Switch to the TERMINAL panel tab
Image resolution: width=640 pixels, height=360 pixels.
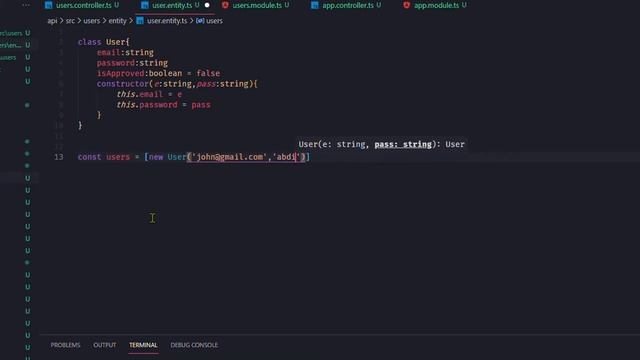[x=143, y=345]
